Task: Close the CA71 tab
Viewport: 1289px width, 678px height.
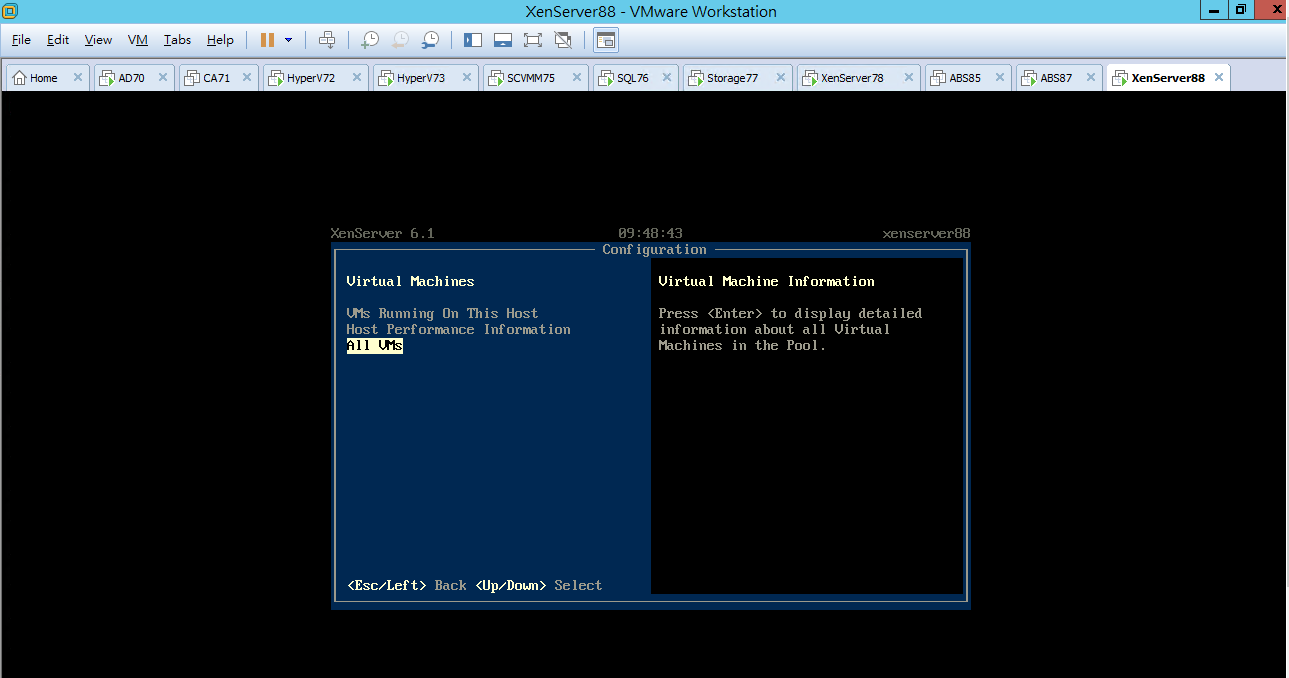Action: click(x=247, y=78)
